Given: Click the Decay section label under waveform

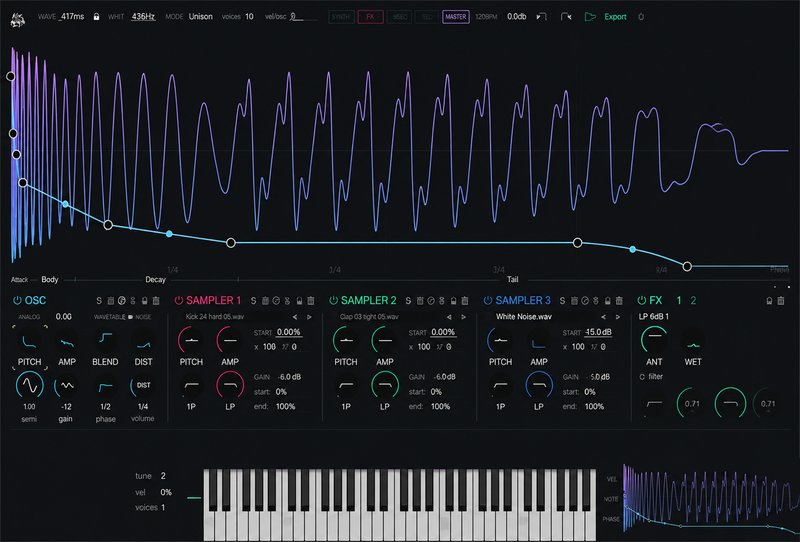Looking at the screenshot, I should pyautogui.click(x=155, y=280).
